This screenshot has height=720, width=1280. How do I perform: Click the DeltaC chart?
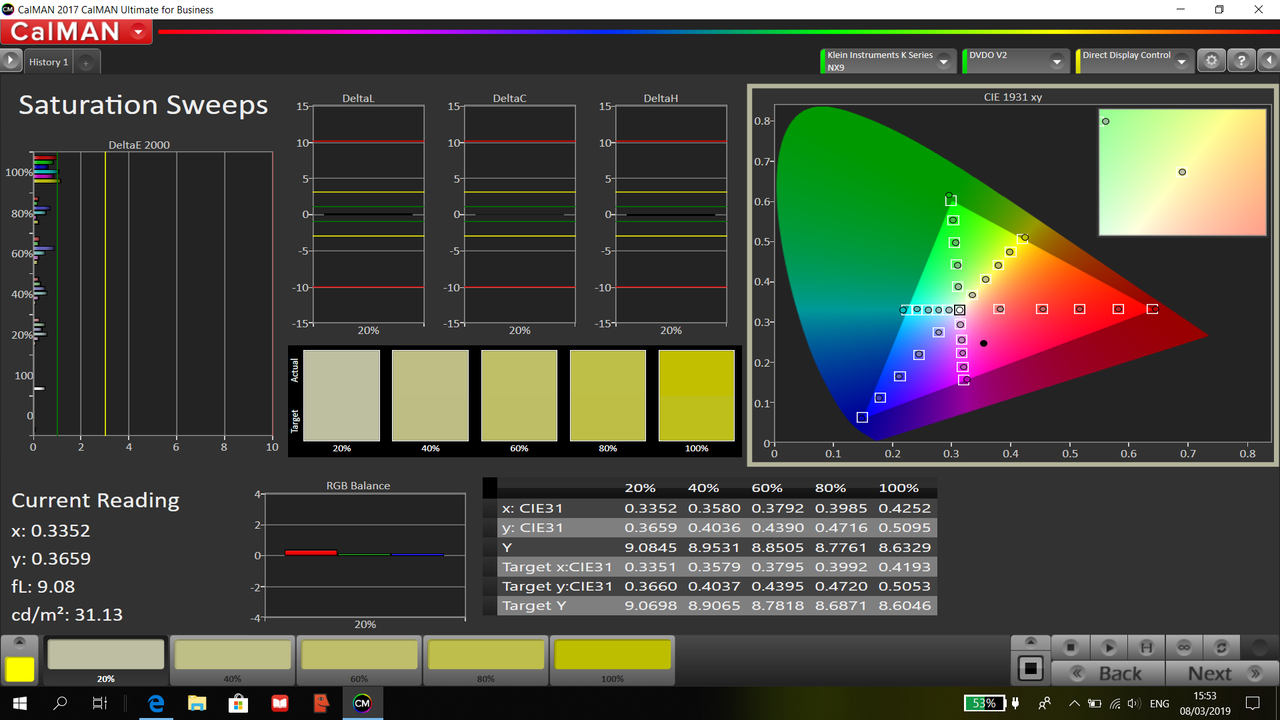tap(520, 215)
